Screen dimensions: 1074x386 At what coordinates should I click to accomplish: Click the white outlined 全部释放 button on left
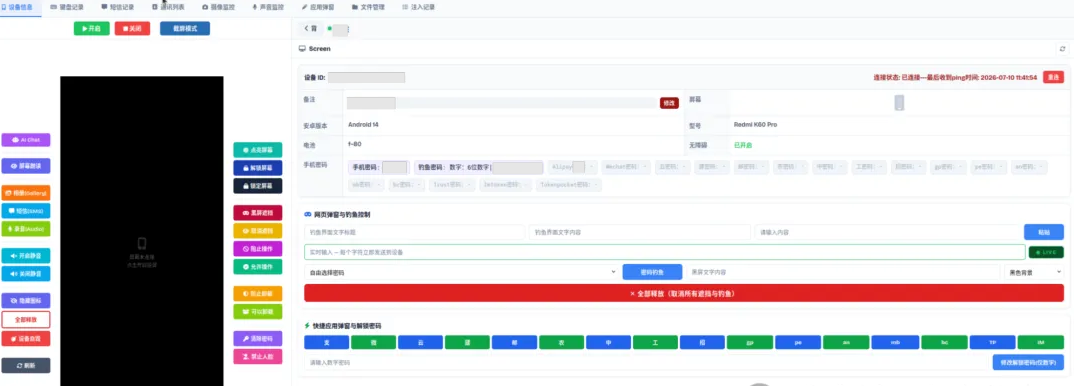tap(26, 319)
